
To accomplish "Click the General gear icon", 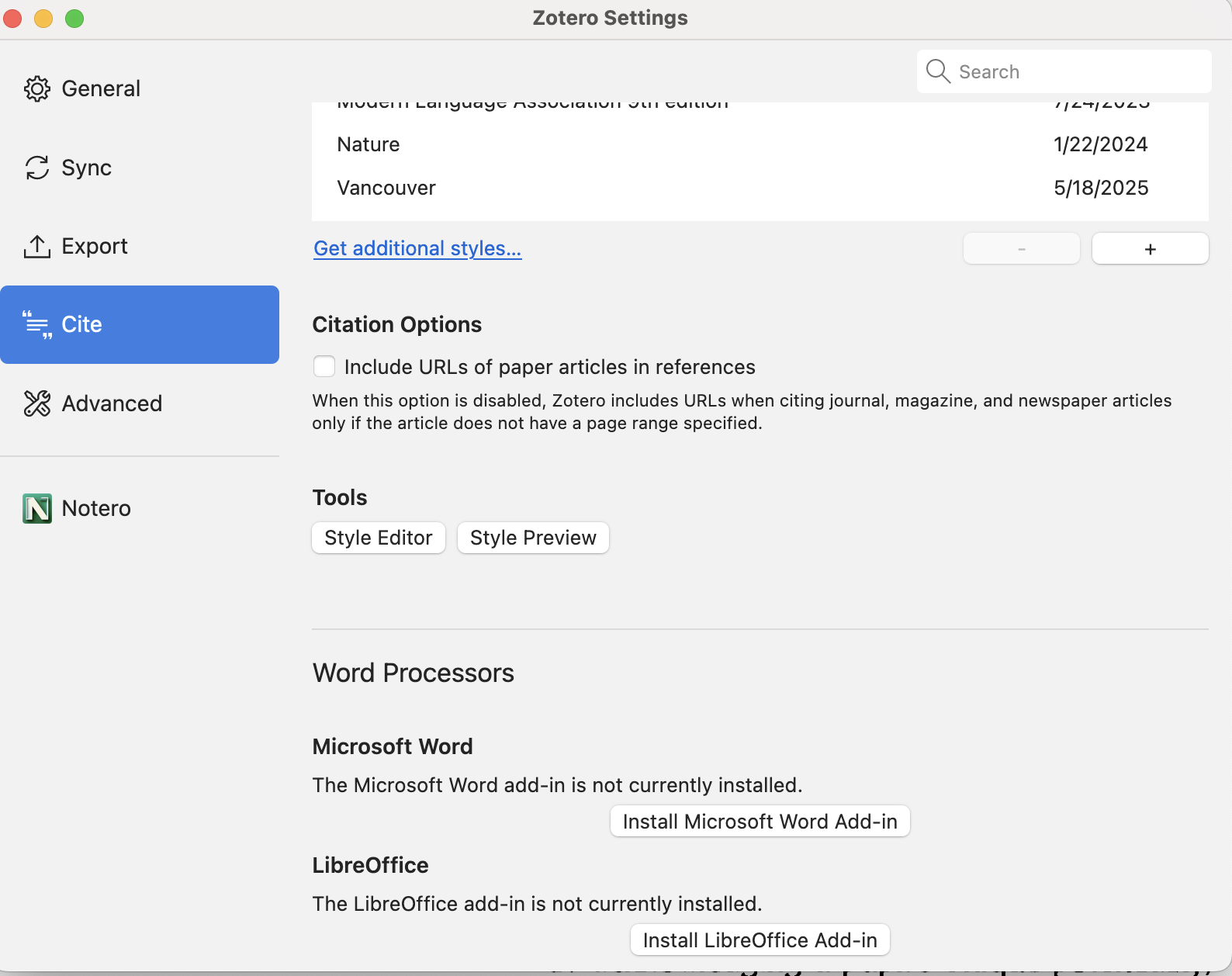I will (x=37, y=89).
